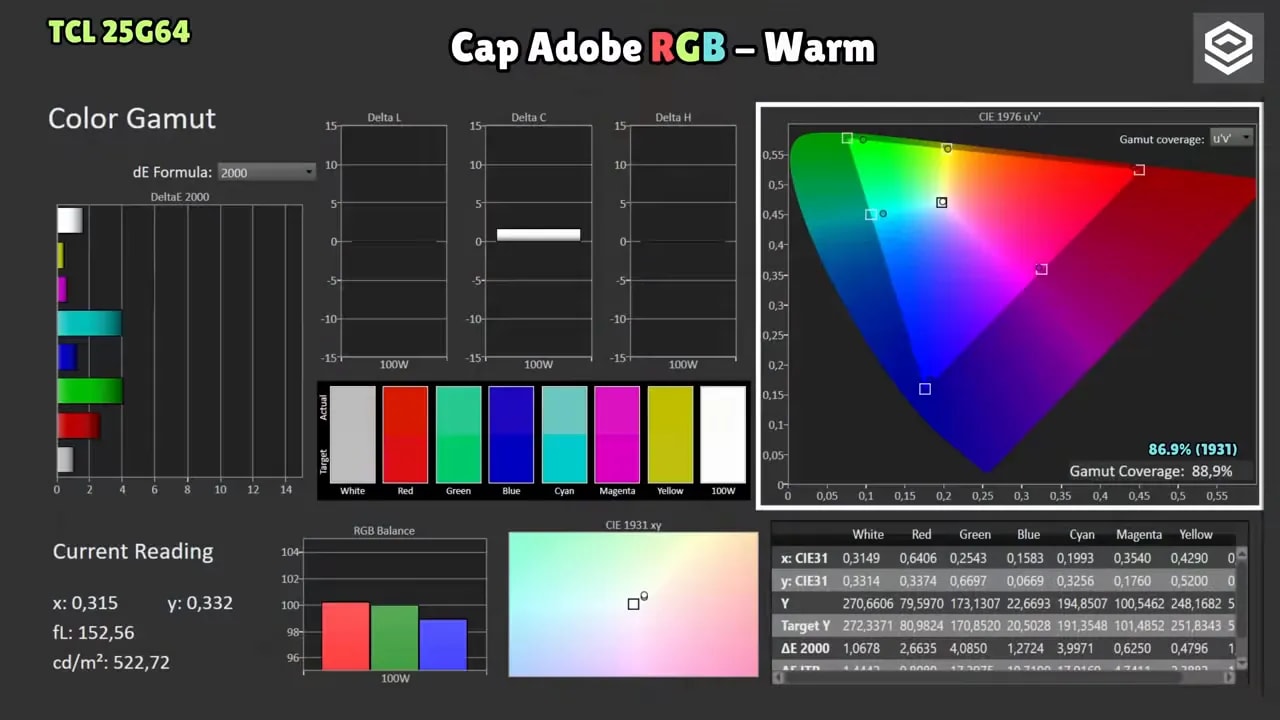Image resolution: width=1280 pixels, height=720 pixels.
Task: Click the CIE 1931 xy chart thumbnail
Action: pyautogui.click(x=633, y=604)
